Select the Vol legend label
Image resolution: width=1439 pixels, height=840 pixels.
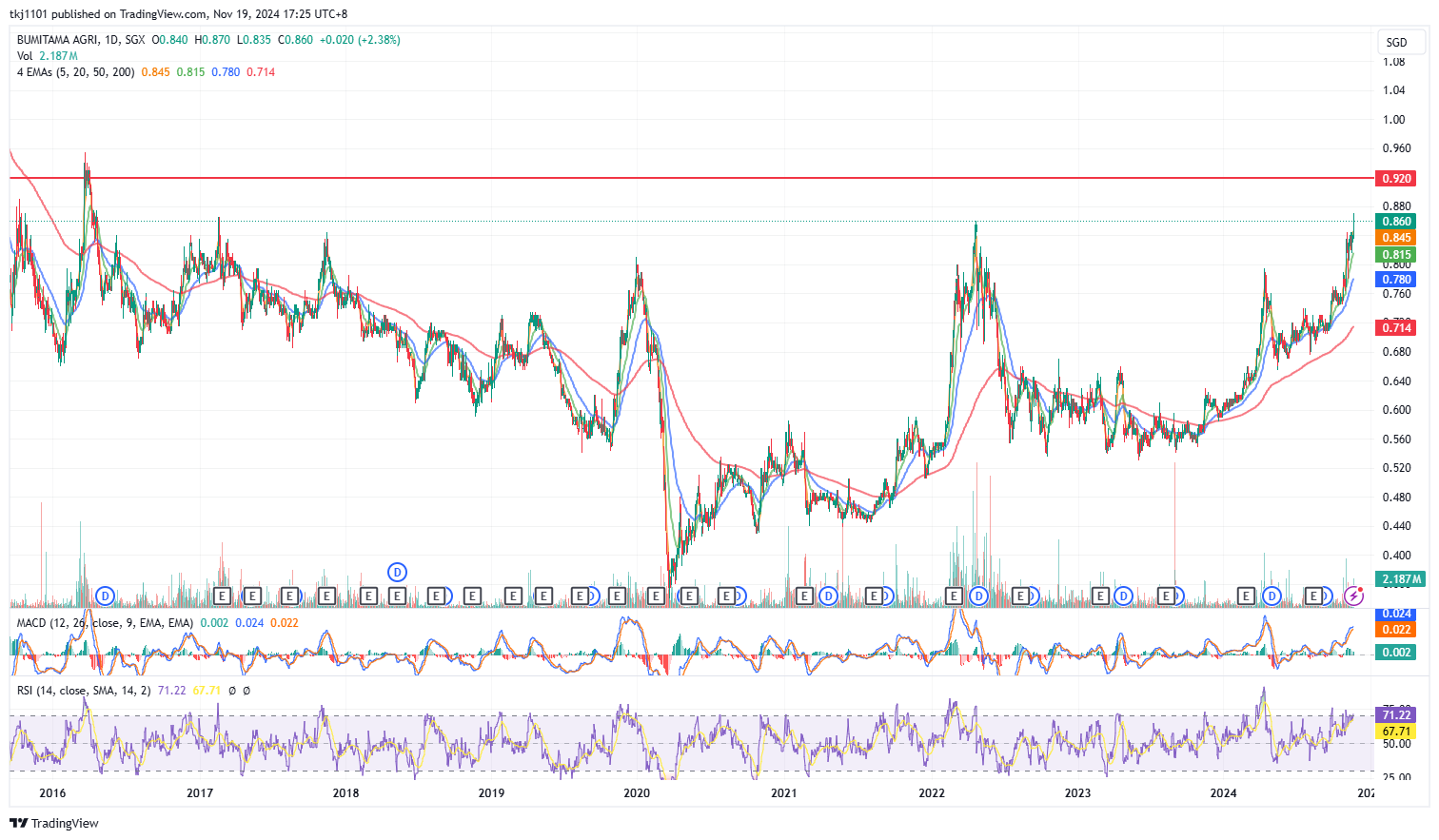click(25, 56)
